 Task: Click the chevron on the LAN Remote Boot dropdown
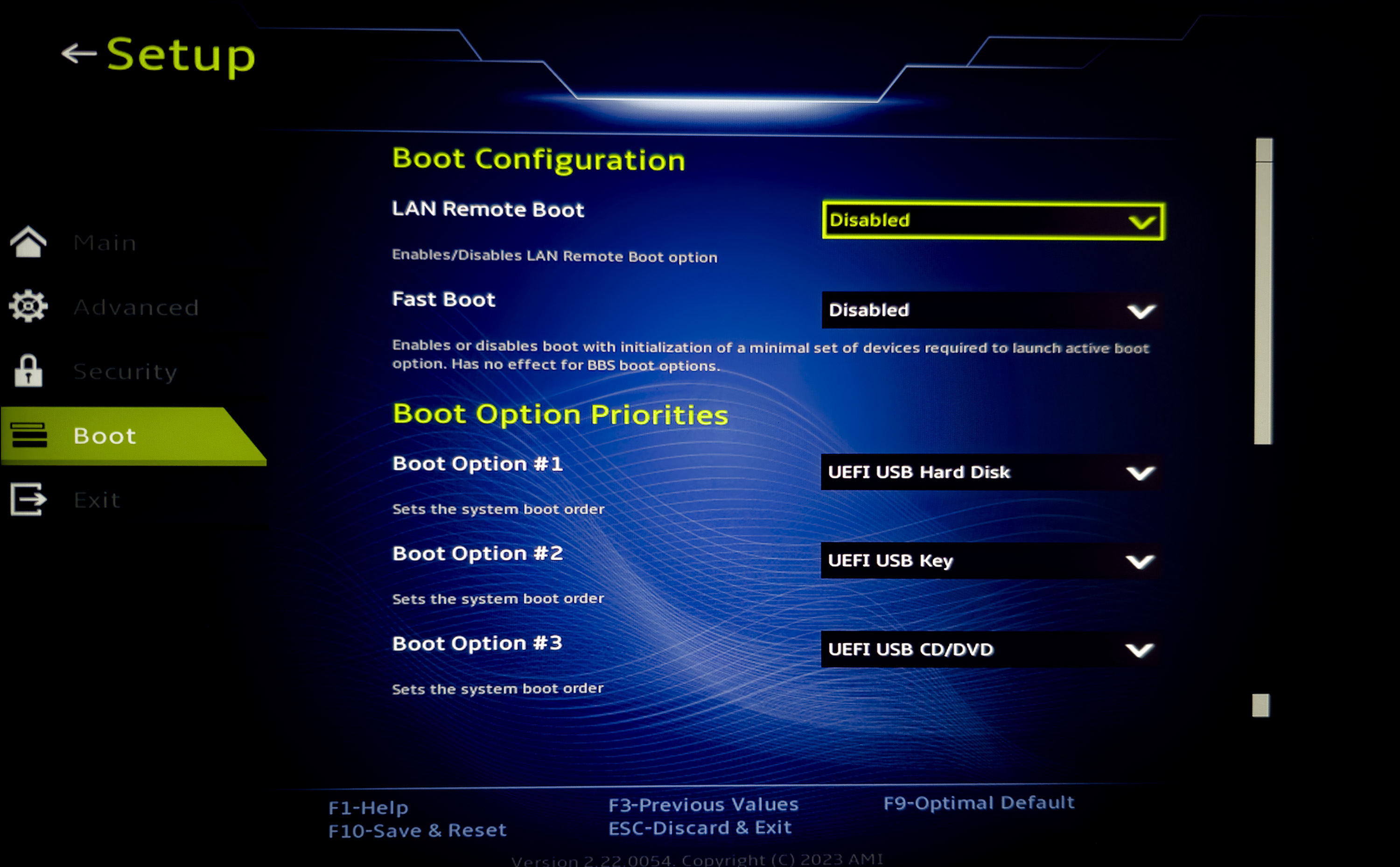point(1141,222)
